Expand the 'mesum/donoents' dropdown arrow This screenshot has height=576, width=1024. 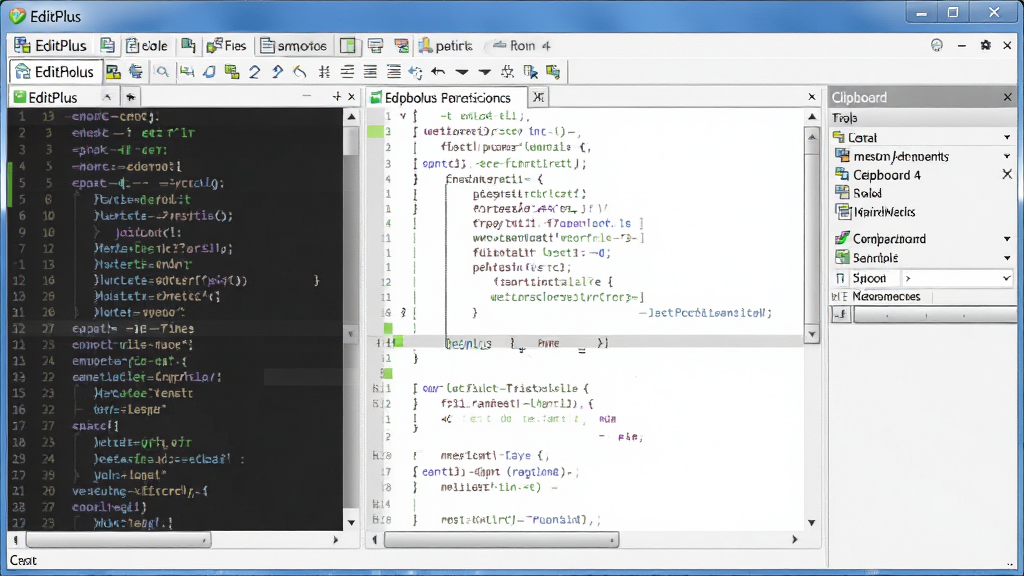click(x=1007, y=157)
